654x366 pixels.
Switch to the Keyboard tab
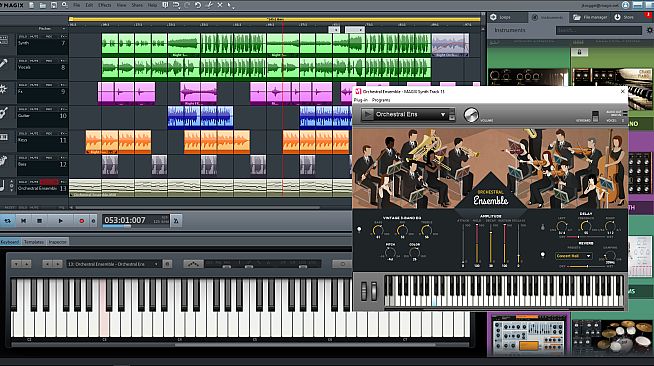(x=10, y=242)
